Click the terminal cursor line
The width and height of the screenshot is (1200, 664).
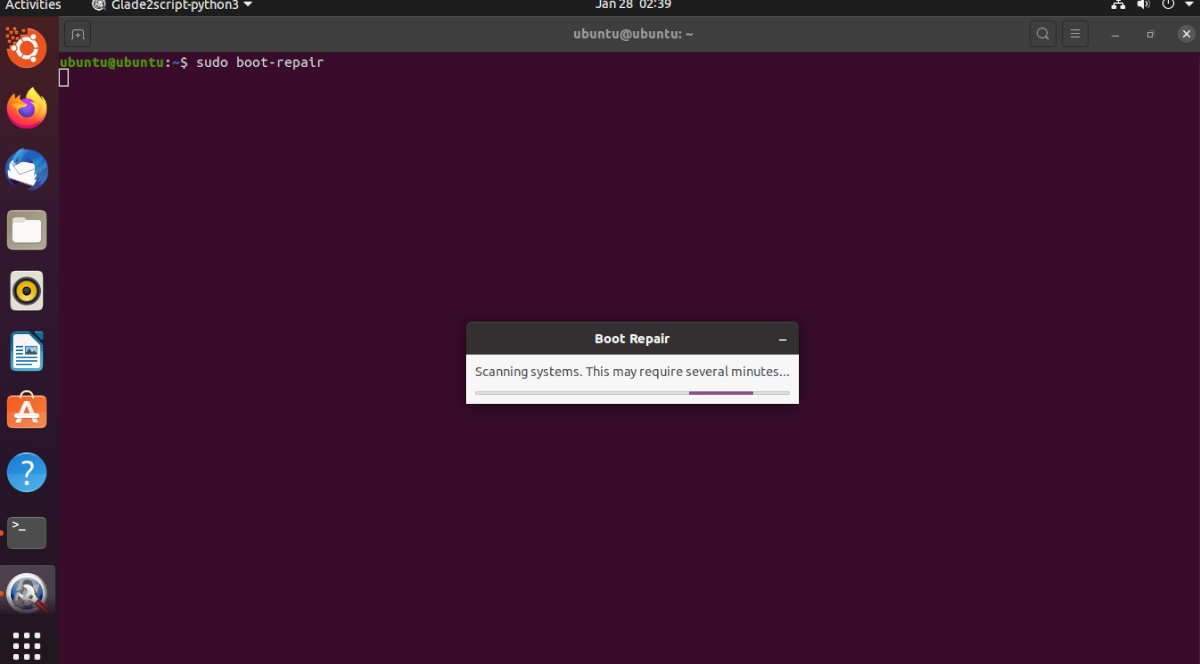pos(64,78)
